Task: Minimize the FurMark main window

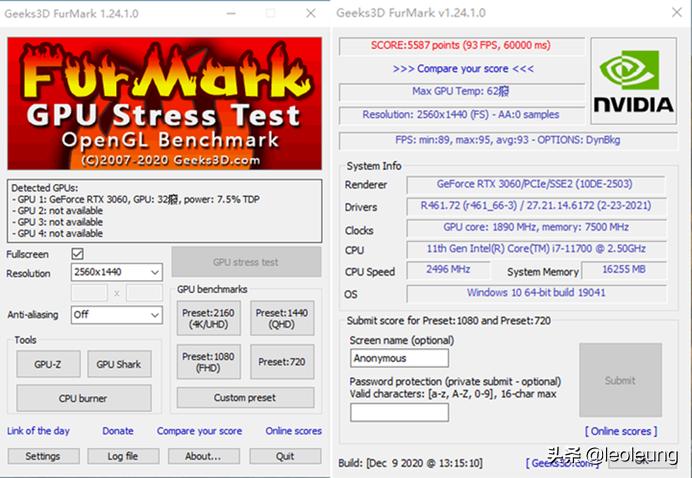Action: click(230, 13)
